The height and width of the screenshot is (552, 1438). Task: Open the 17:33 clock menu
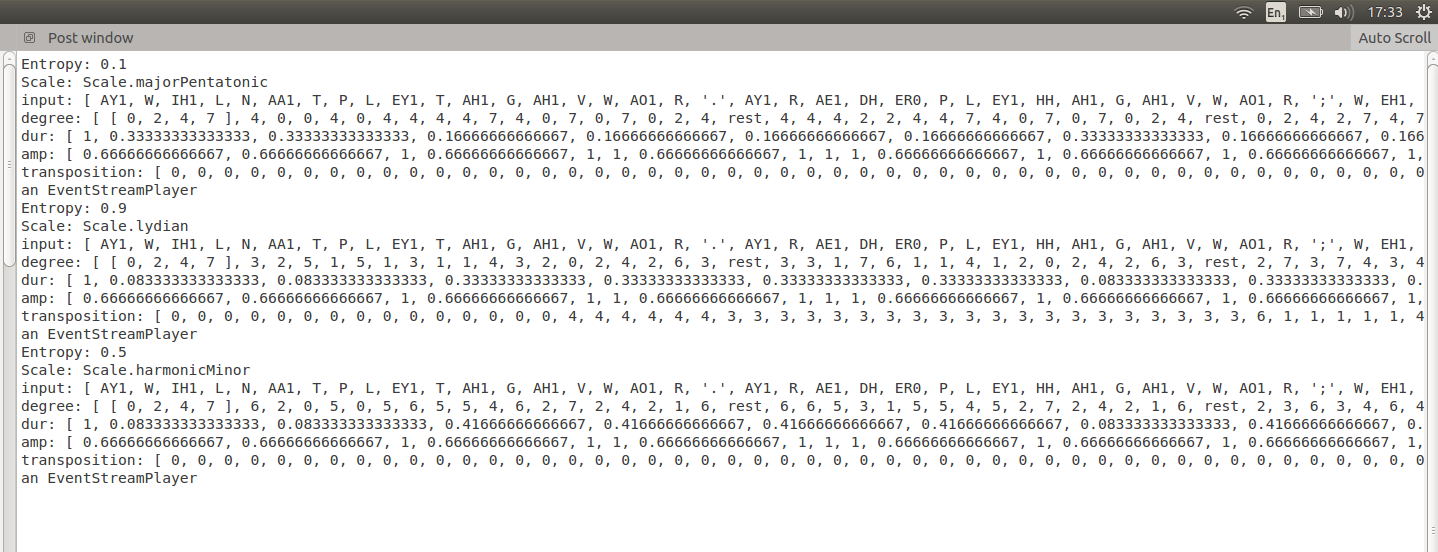pyautogui.click(x=1384, y=13)
